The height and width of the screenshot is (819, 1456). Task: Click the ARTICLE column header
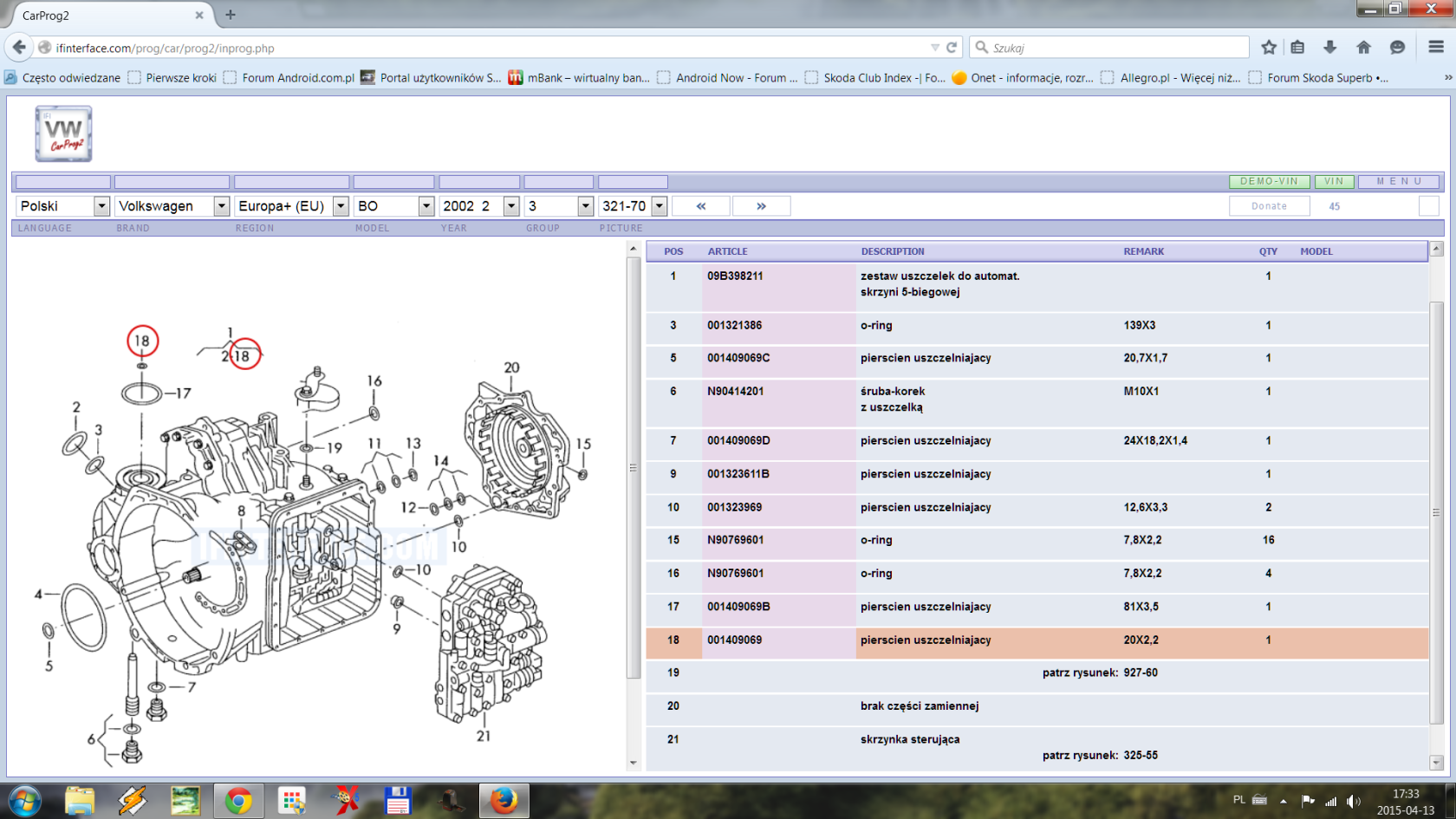[x=727, y=251]
